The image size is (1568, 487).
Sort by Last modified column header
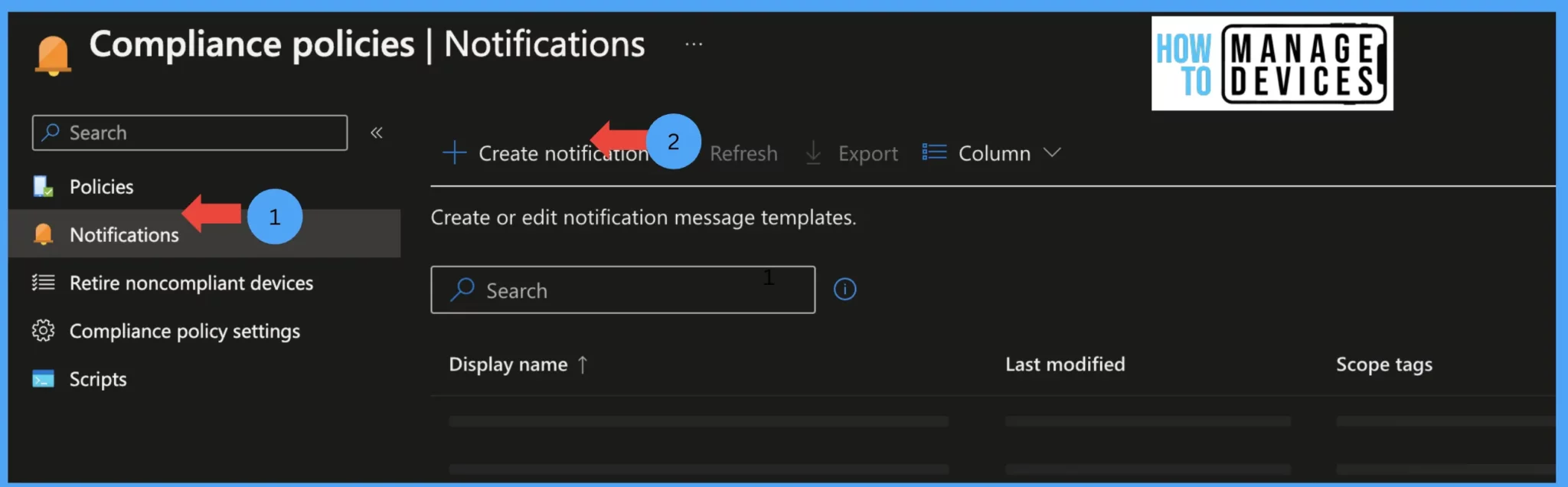[1065, 364]
